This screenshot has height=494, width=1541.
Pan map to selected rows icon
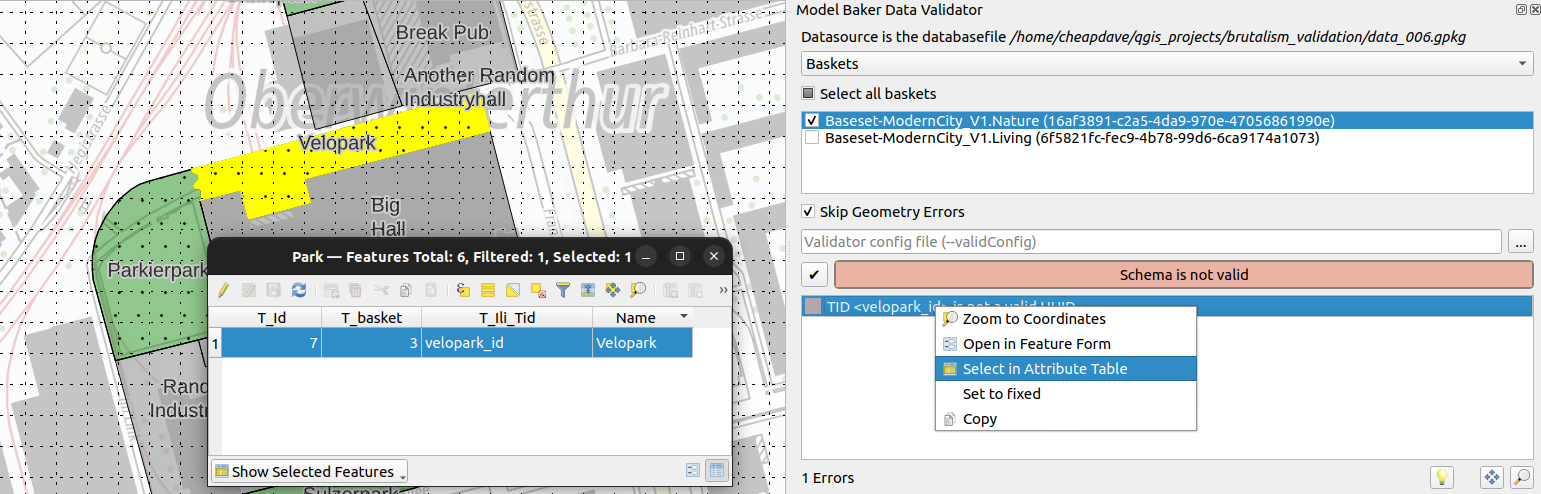612,290
